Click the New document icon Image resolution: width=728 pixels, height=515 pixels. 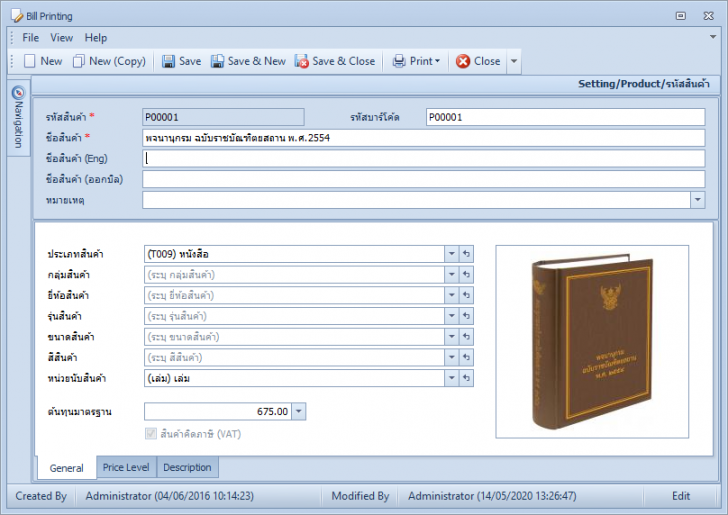point(30,61)
